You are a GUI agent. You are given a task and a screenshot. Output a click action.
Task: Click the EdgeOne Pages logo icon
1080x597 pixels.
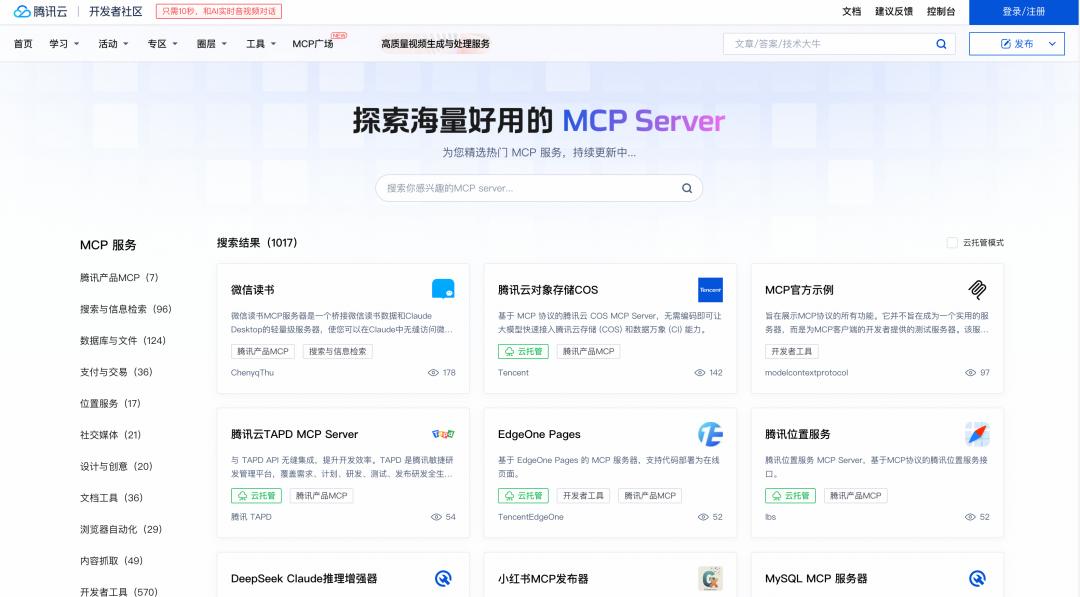[710, 434]
